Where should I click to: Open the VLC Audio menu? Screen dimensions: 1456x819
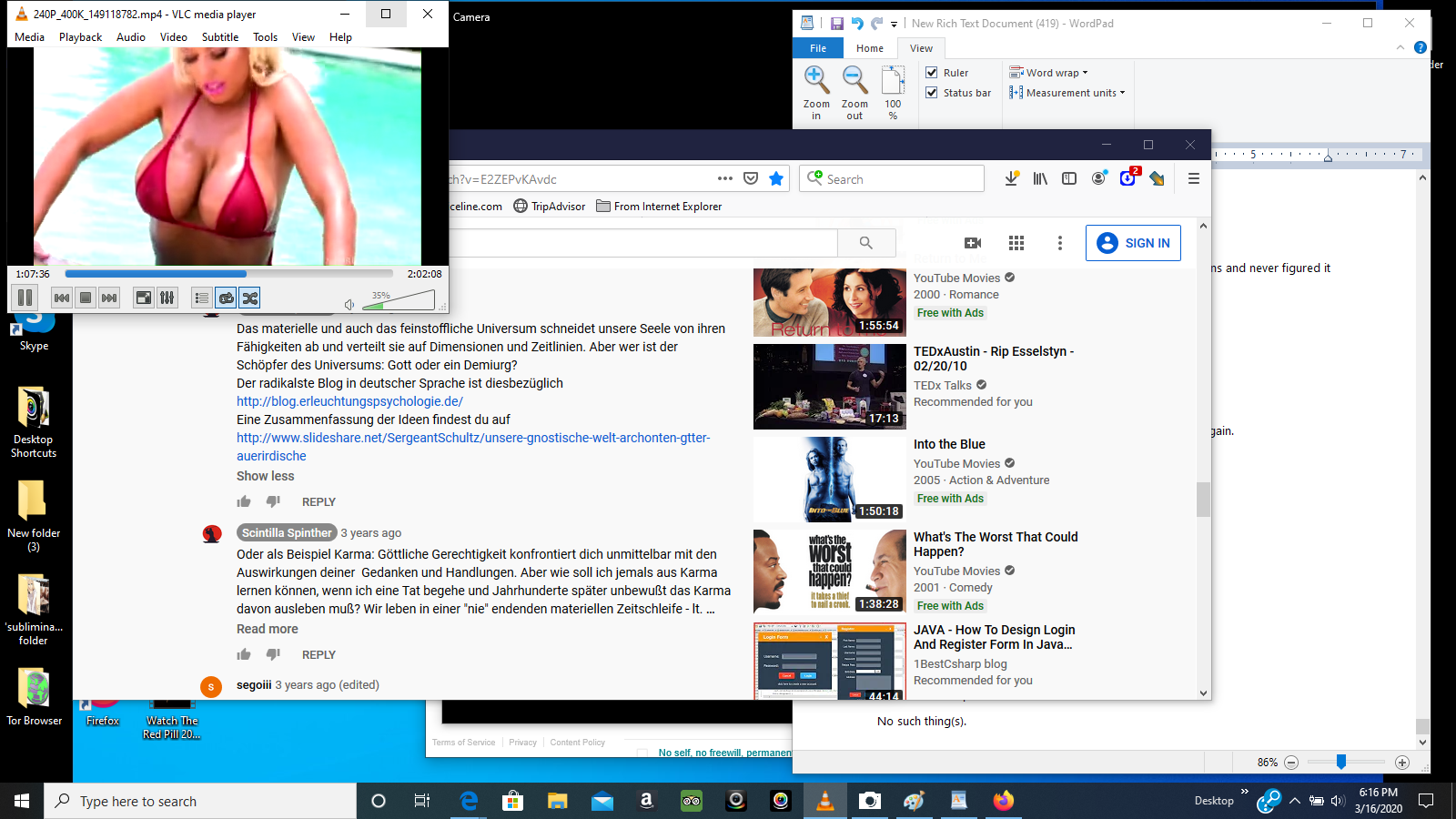(131, 37)
